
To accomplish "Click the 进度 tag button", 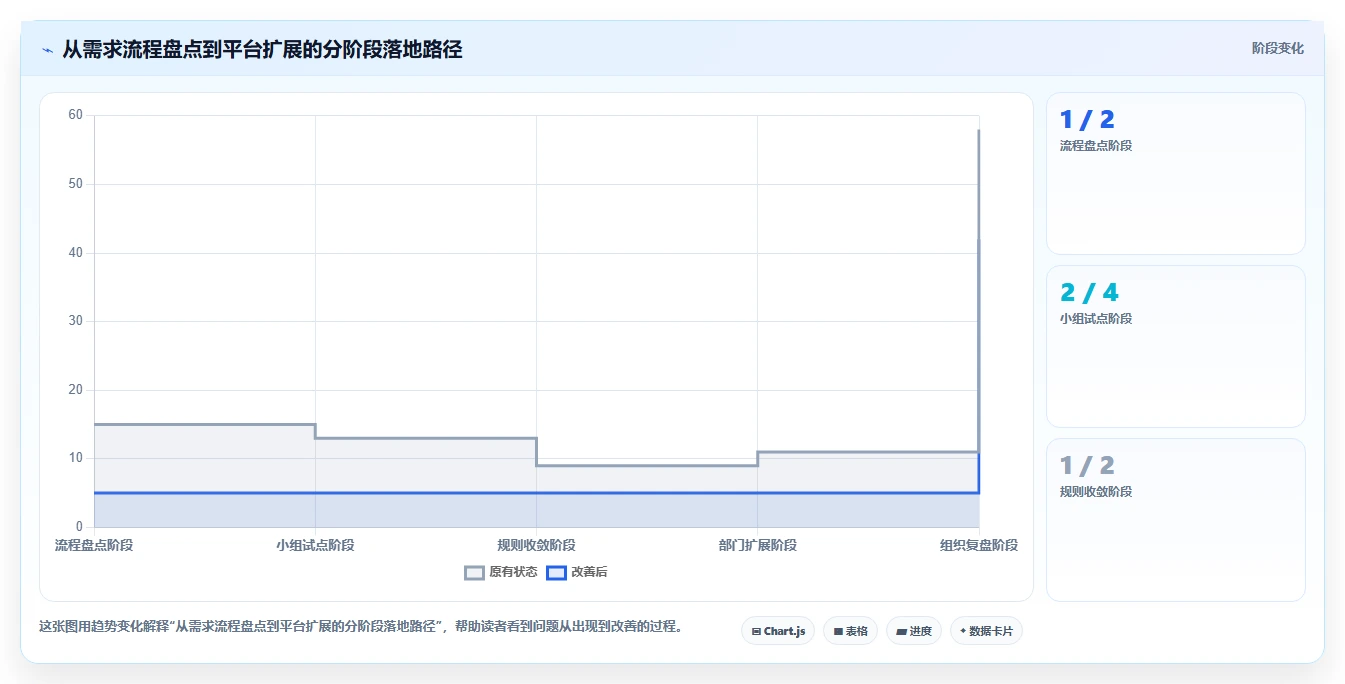I will pos(914,631).
